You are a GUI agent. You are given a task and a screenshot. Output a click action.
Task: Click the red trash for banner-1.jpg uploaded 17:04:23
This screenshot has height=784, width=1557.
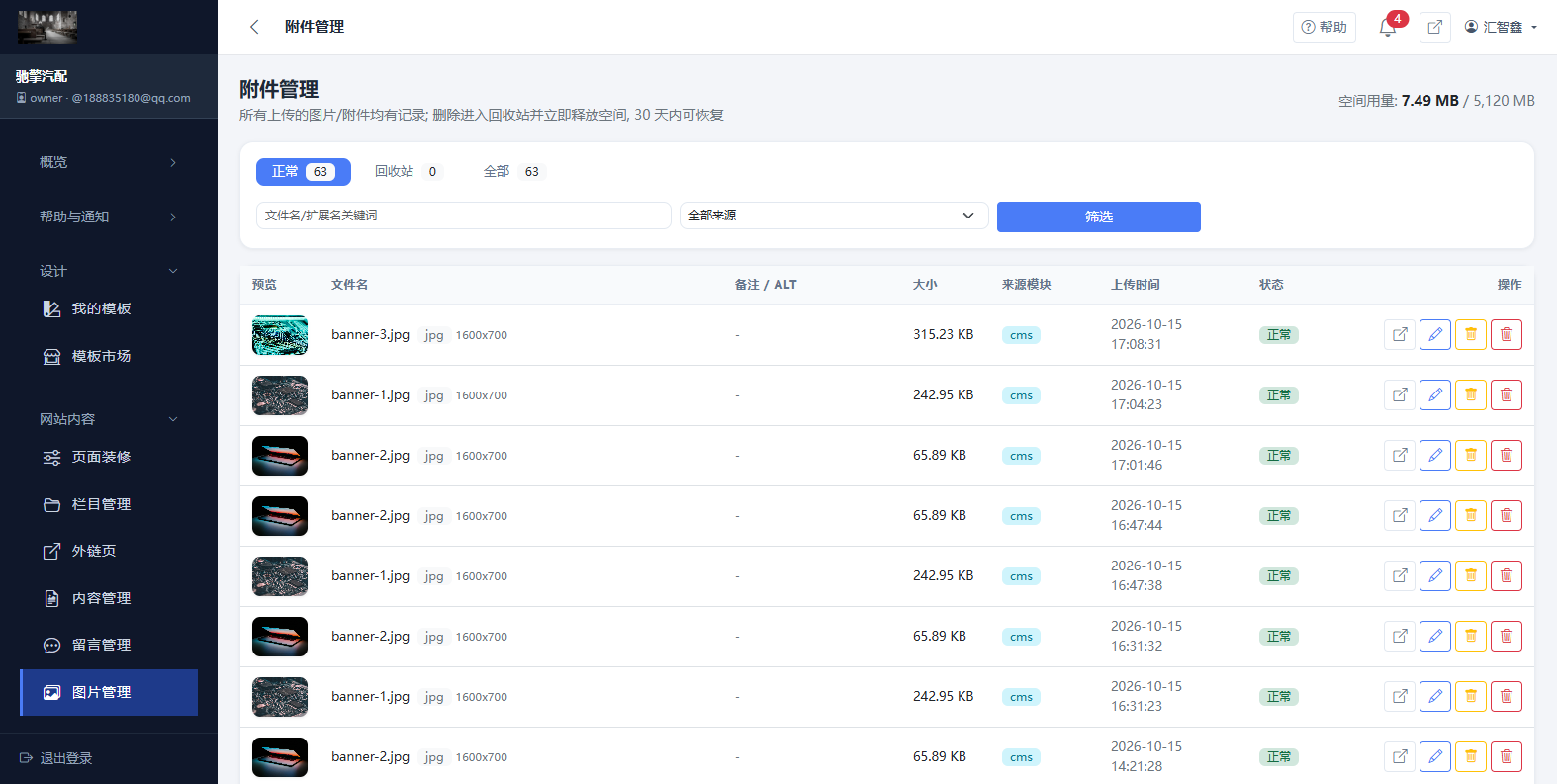(x=1507, y=395)
